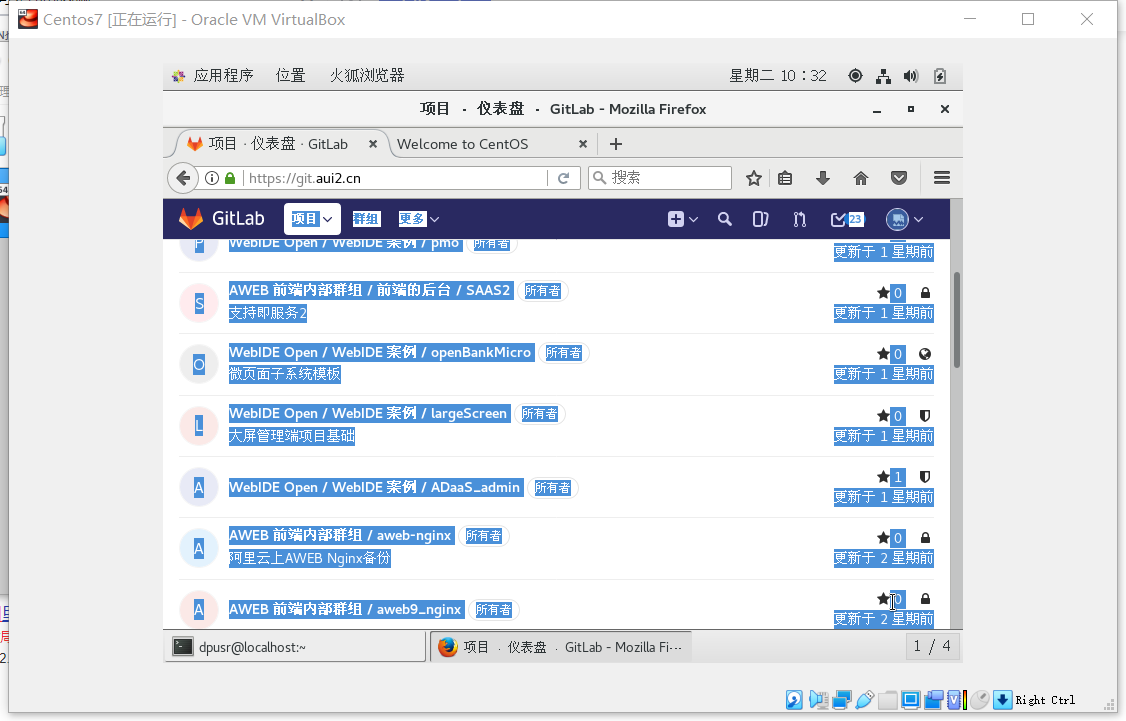Reload page with Firefox refresh icon

pyautogui.click(x=564, y=177)
